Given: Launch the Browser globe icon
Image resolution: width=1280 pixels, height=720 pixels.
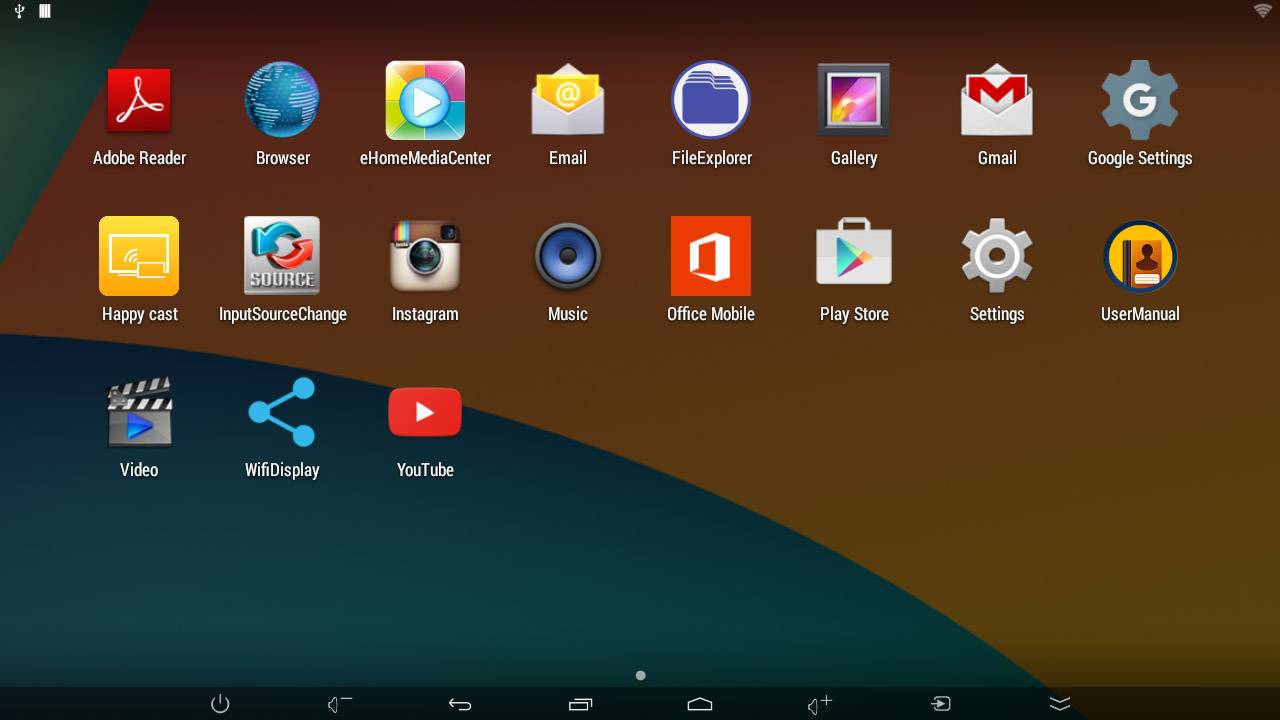Looking at the screenshot, I should point(282,101).
